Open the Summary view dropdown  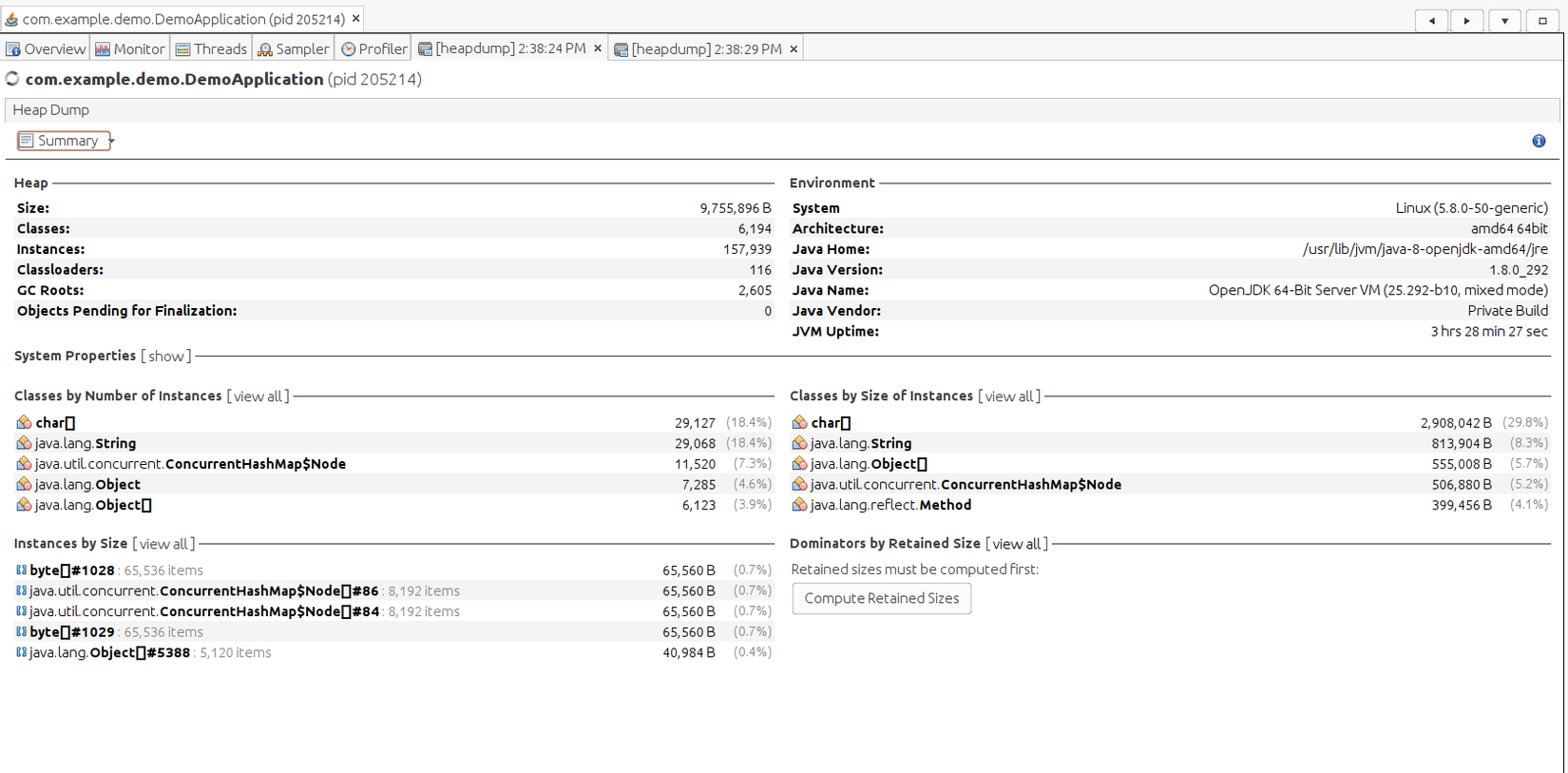coord(111,141)
